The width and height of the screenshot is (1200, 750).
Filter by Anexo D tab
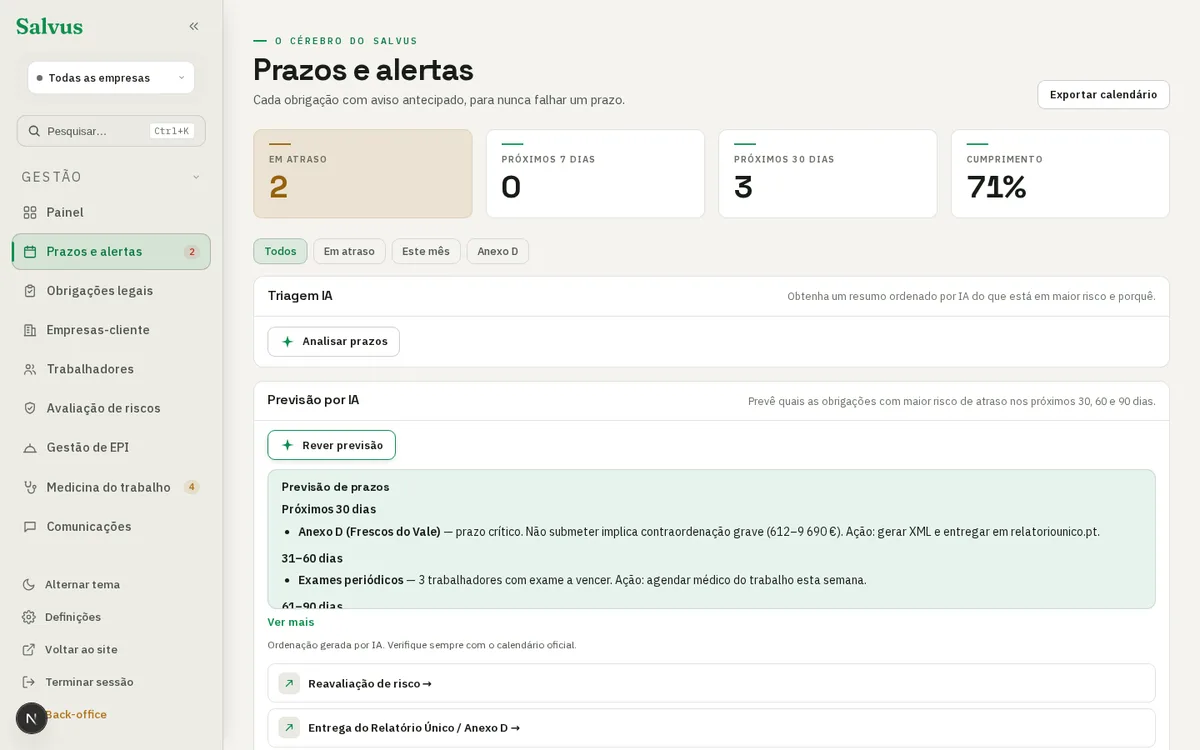(498, 251)
